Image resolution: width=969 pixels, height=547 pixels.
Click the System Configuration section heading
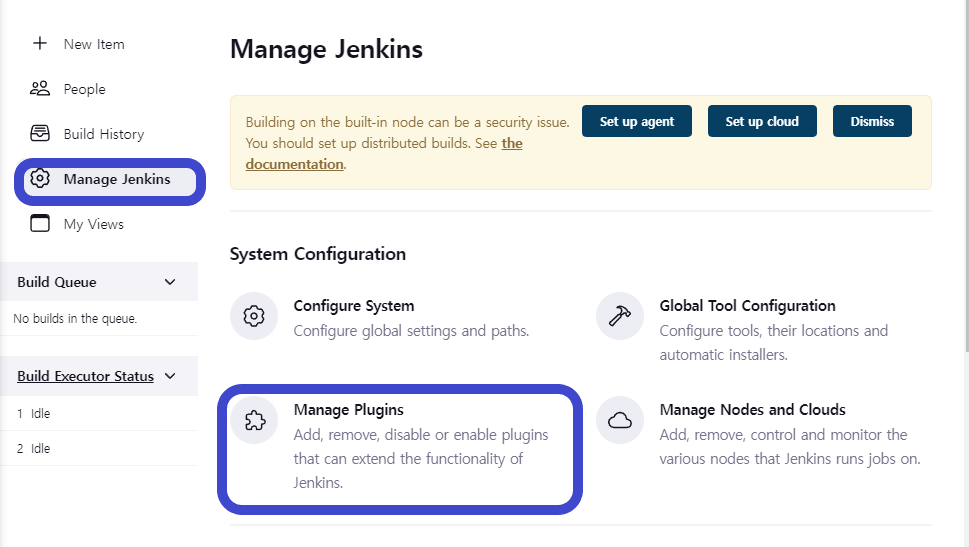tap(318, 254)
